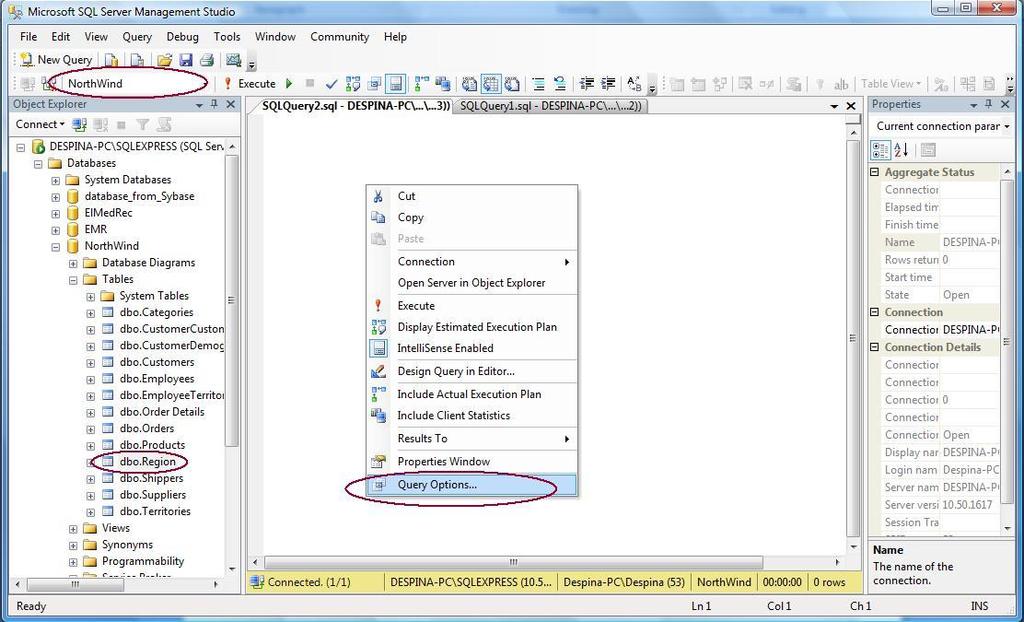Toggle IntelliSense Enabled in the context menu
The image size is (1024, 622).
[472, 348]
